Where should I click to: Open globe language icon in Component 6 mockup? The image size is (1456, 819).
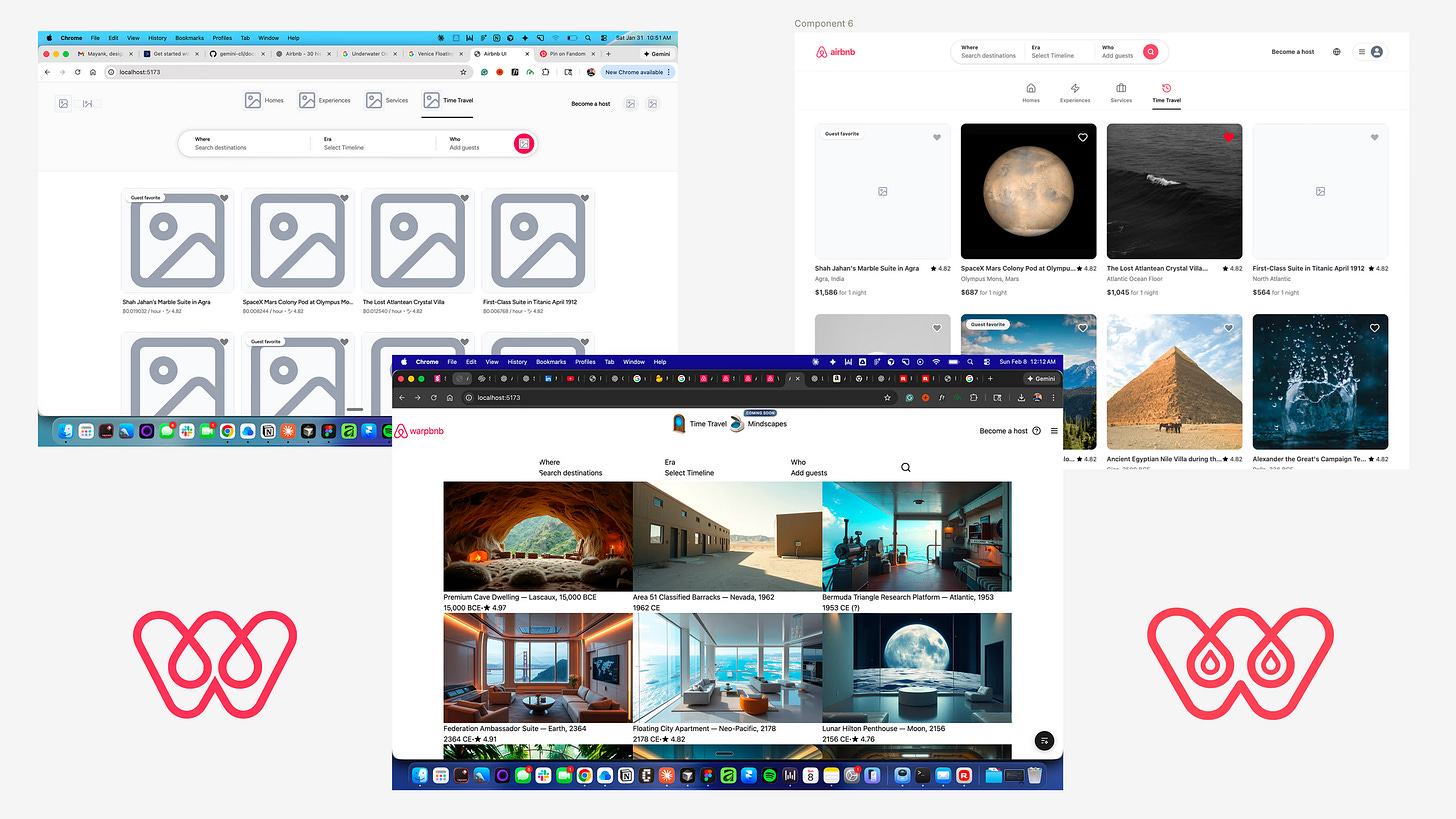pyautogui.click(x=1337, y=52)
